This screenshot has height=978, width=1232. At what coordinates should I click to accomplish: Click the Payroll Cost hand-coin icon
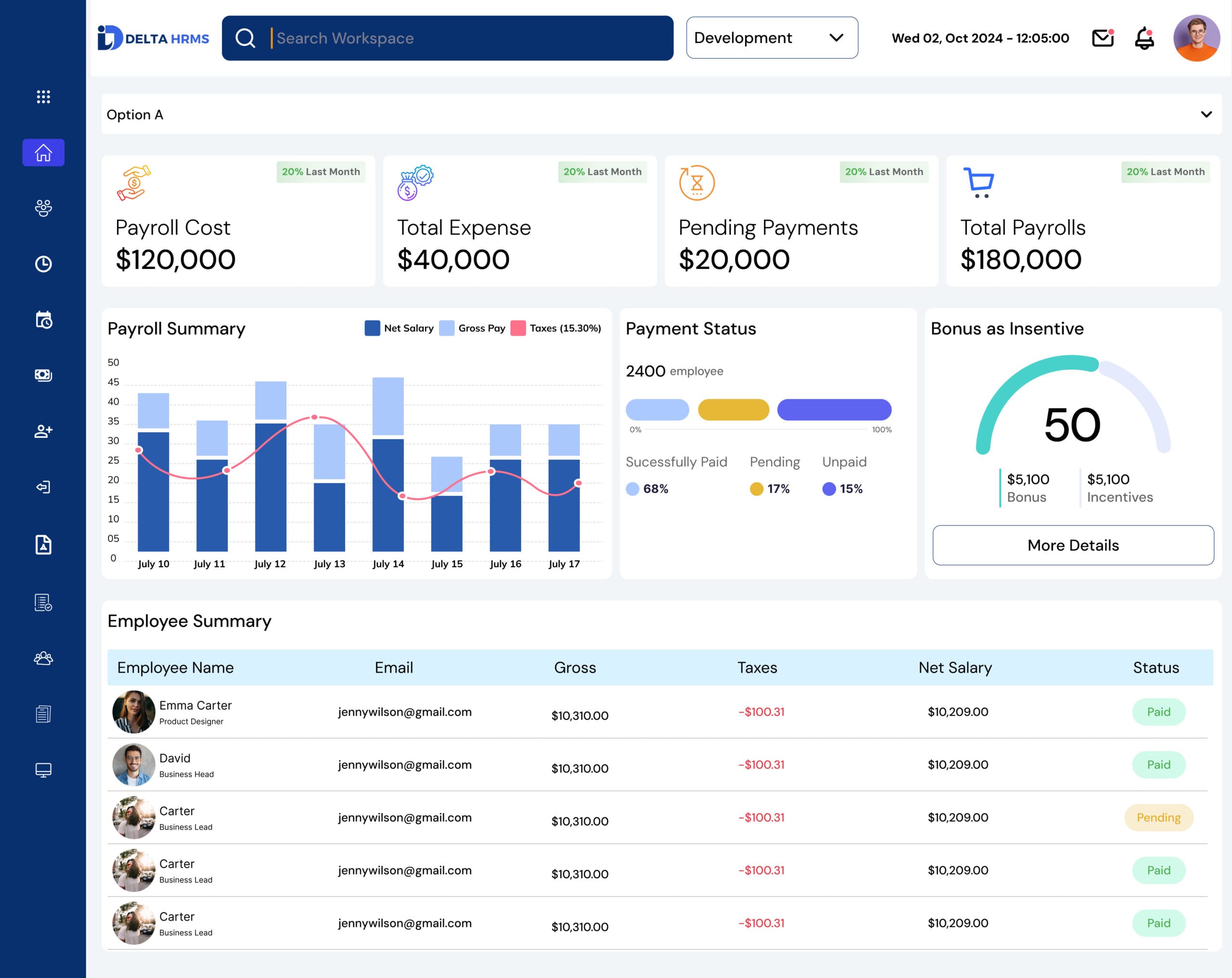click(134, 183)
